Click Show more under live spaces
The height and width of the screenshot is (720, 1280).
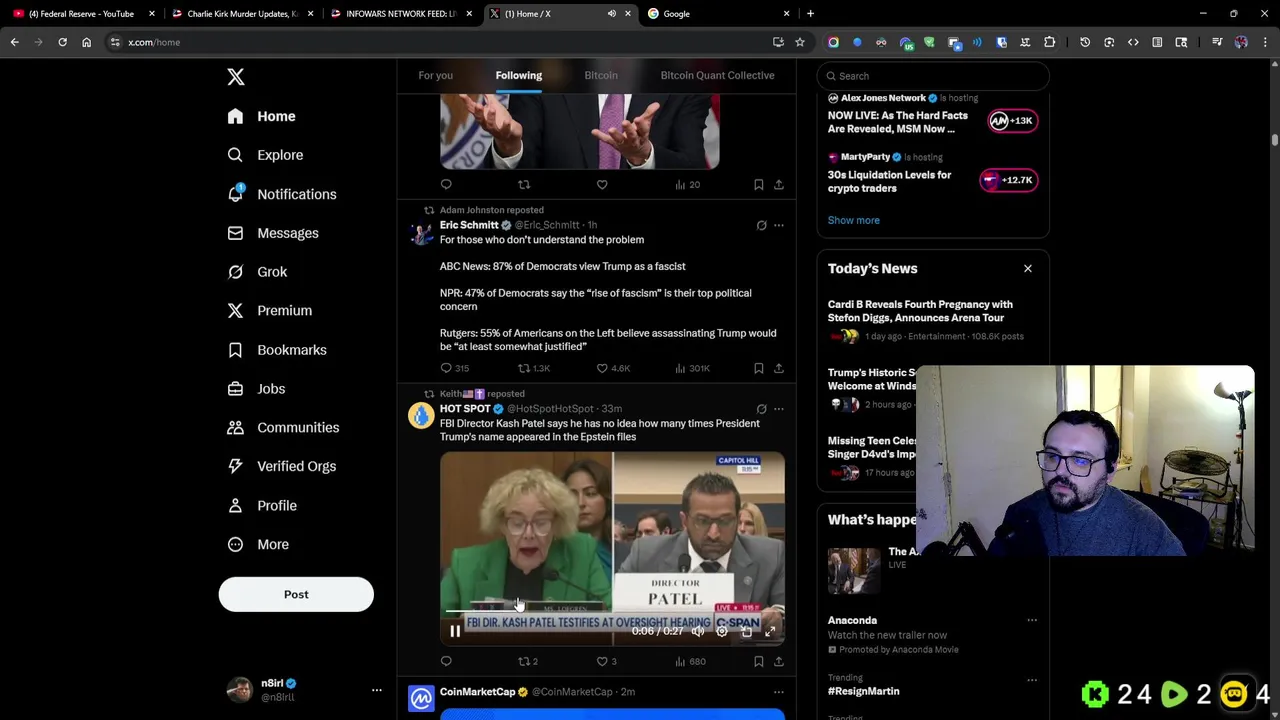[x=854, y=220]
